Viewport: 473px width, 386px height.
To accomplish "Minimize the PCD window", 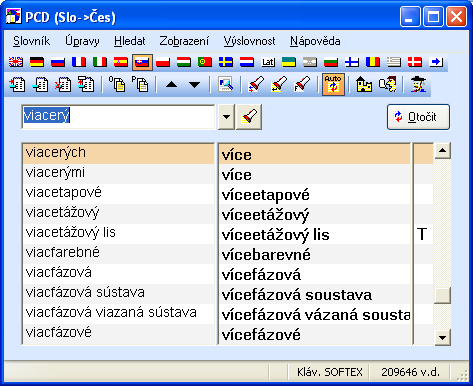I will pos(411,17).
